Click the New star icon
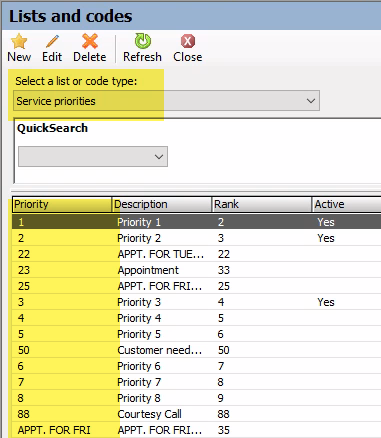This screenshot has height=438, width=381. click(19, 41)
